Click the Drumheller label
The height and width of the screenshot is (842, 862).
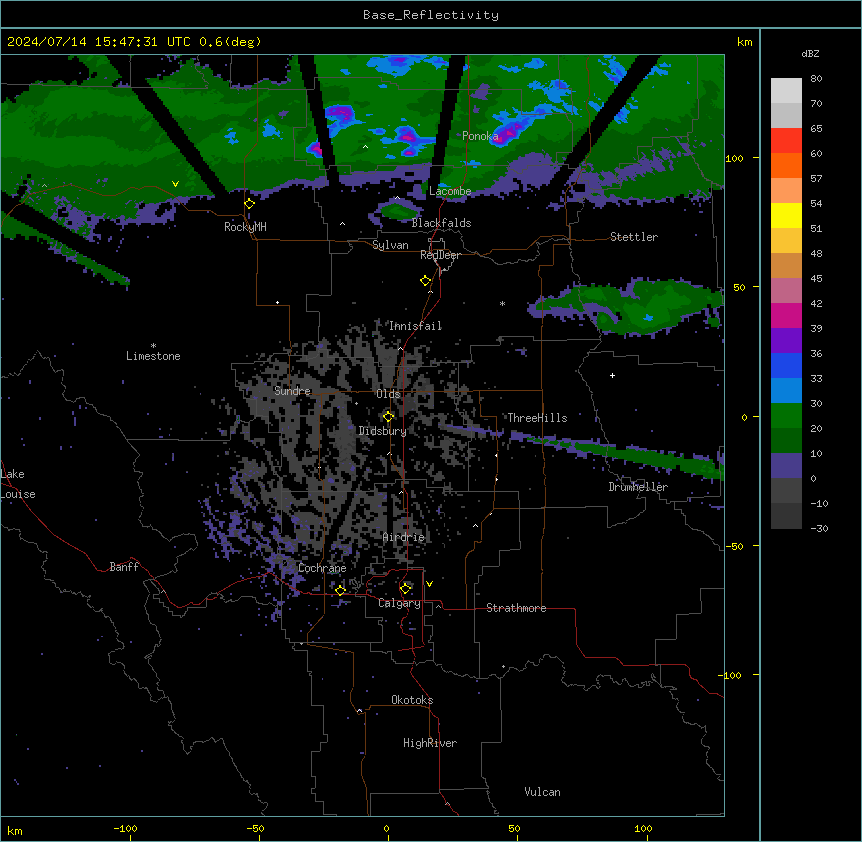tap(638, 487)
